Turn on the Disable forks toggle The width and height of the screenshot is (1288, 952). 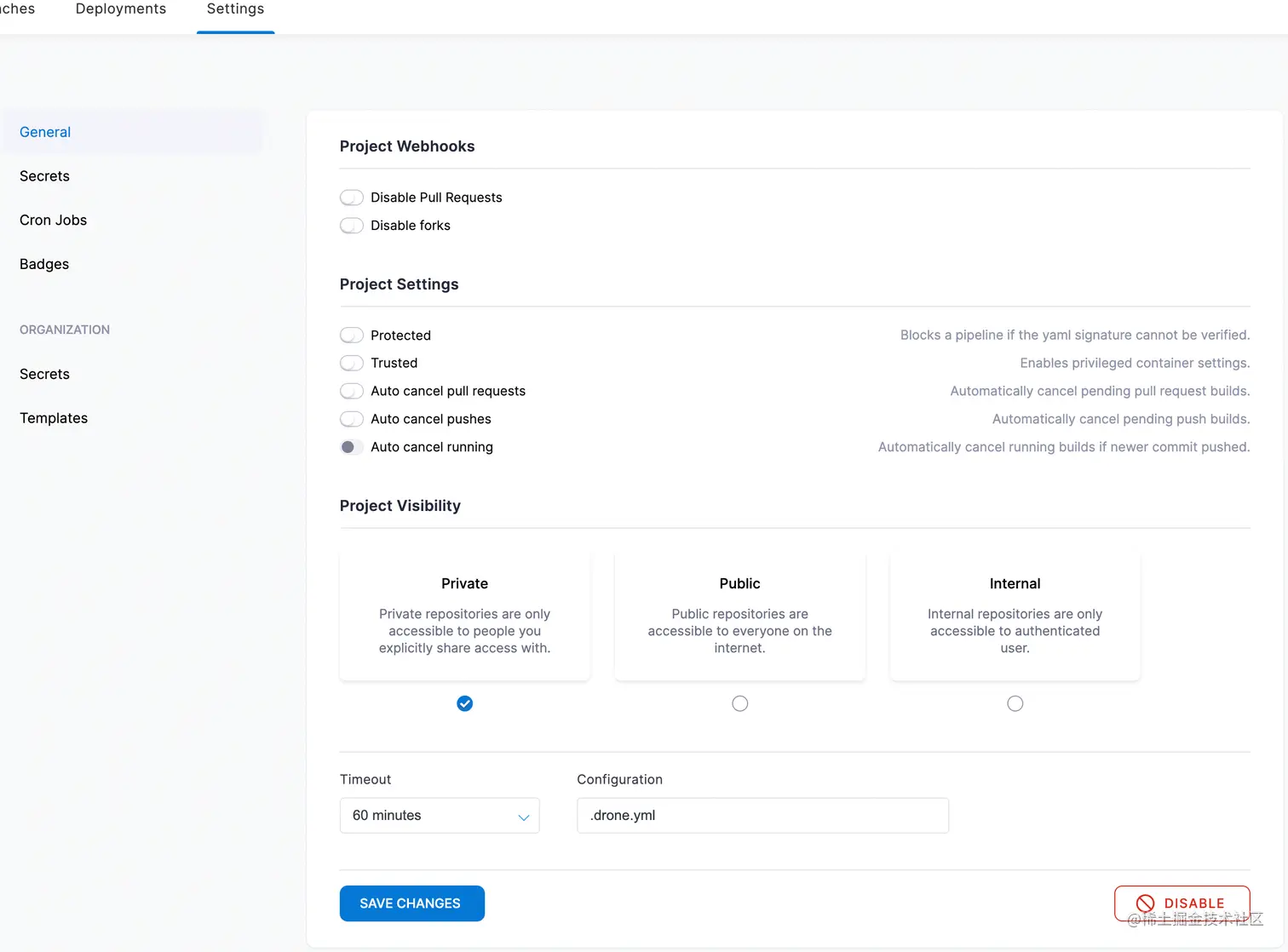pyautogui.click(x=352, y=225)
